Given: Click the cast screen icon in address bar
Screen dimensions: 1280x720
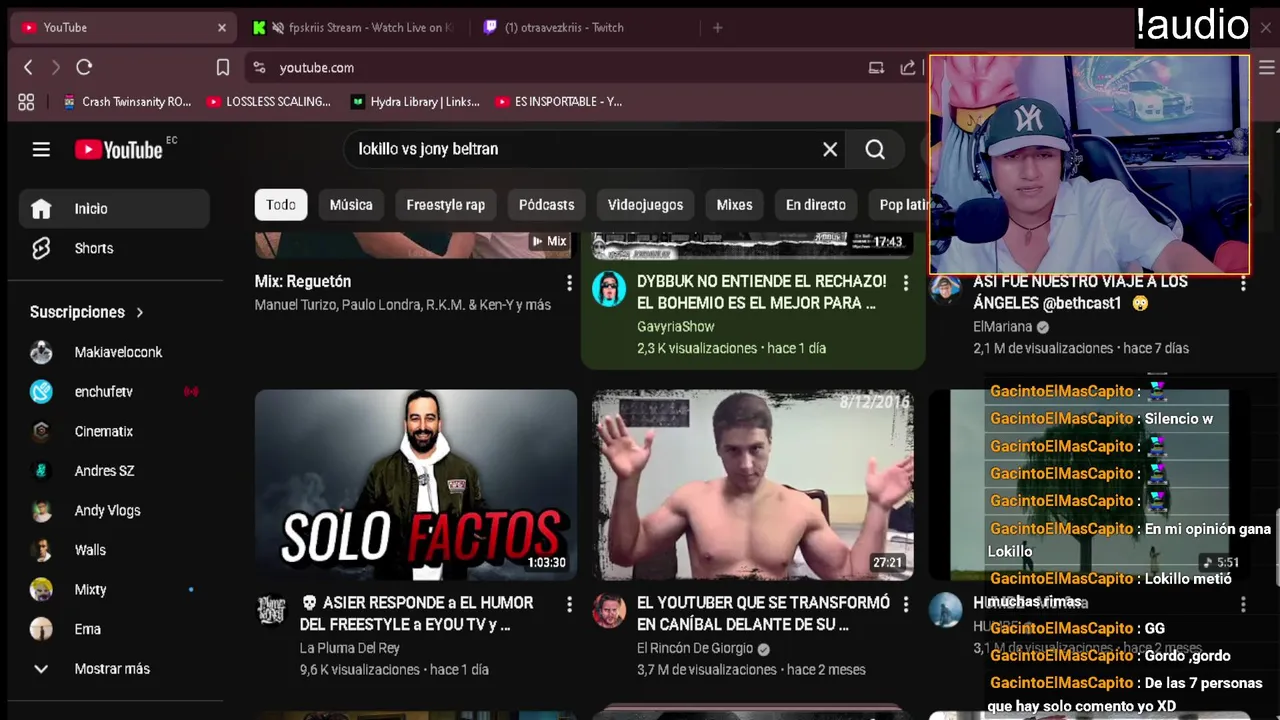Looking at the screenshot, I should click(x=876, y=67).
